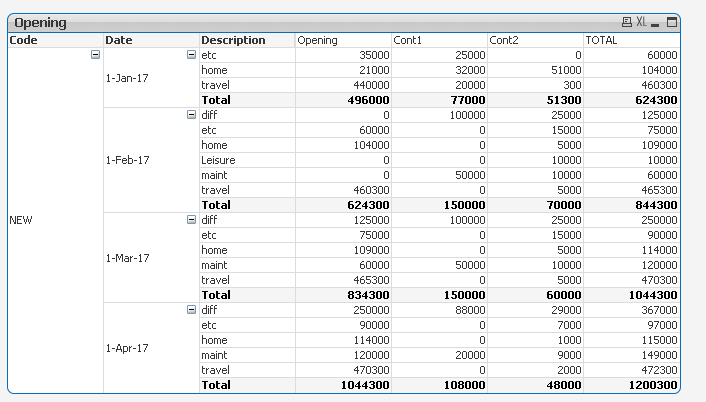Click Opening value 440000
Viewport: 706px width, 402px height.
[343, 85]
